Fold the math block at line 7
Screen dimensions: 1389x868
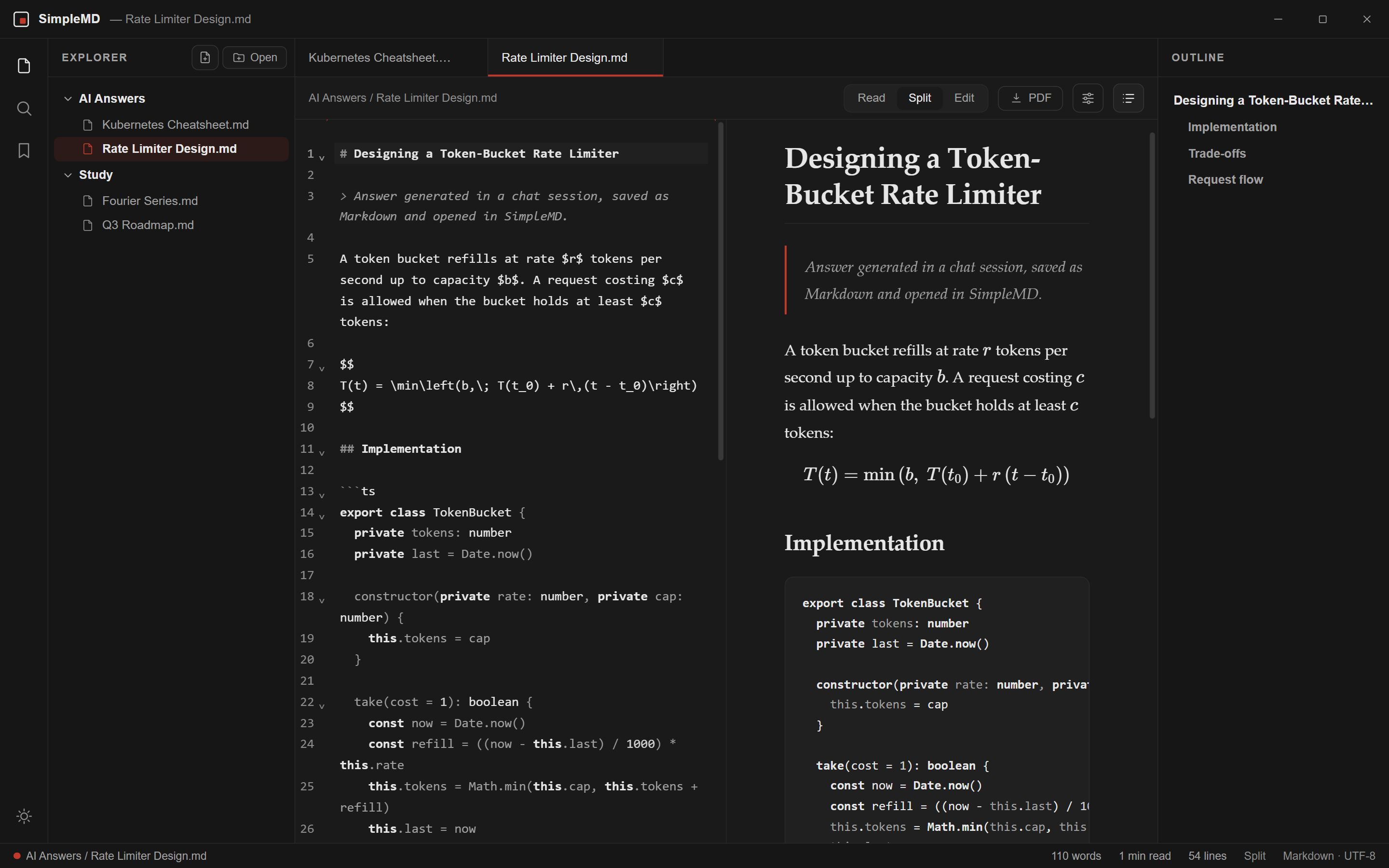tap(322, 368)
